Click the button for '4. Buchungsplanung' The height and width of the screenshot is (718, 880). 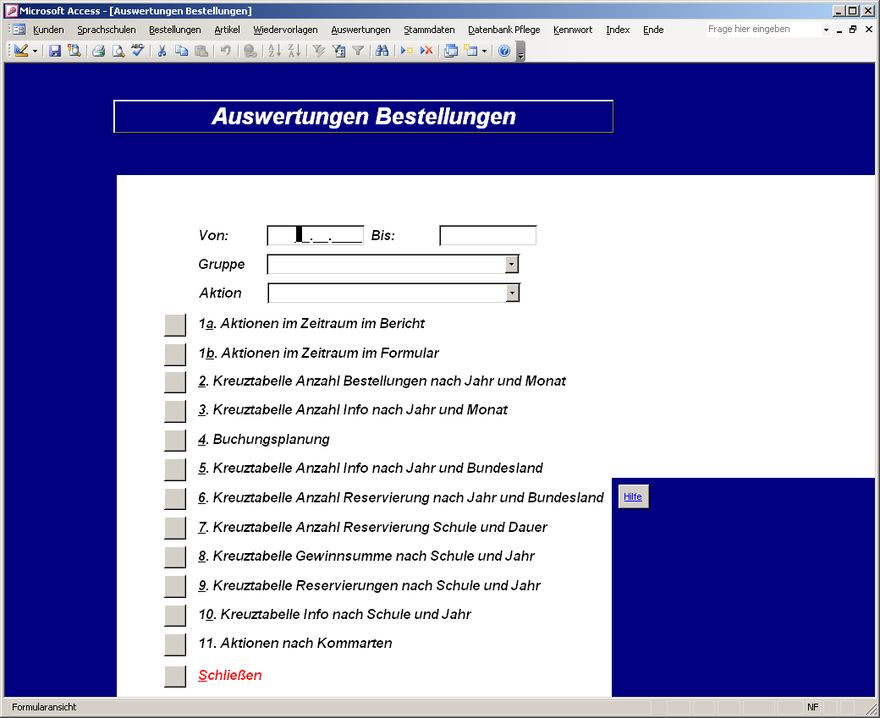click(175, 441)
